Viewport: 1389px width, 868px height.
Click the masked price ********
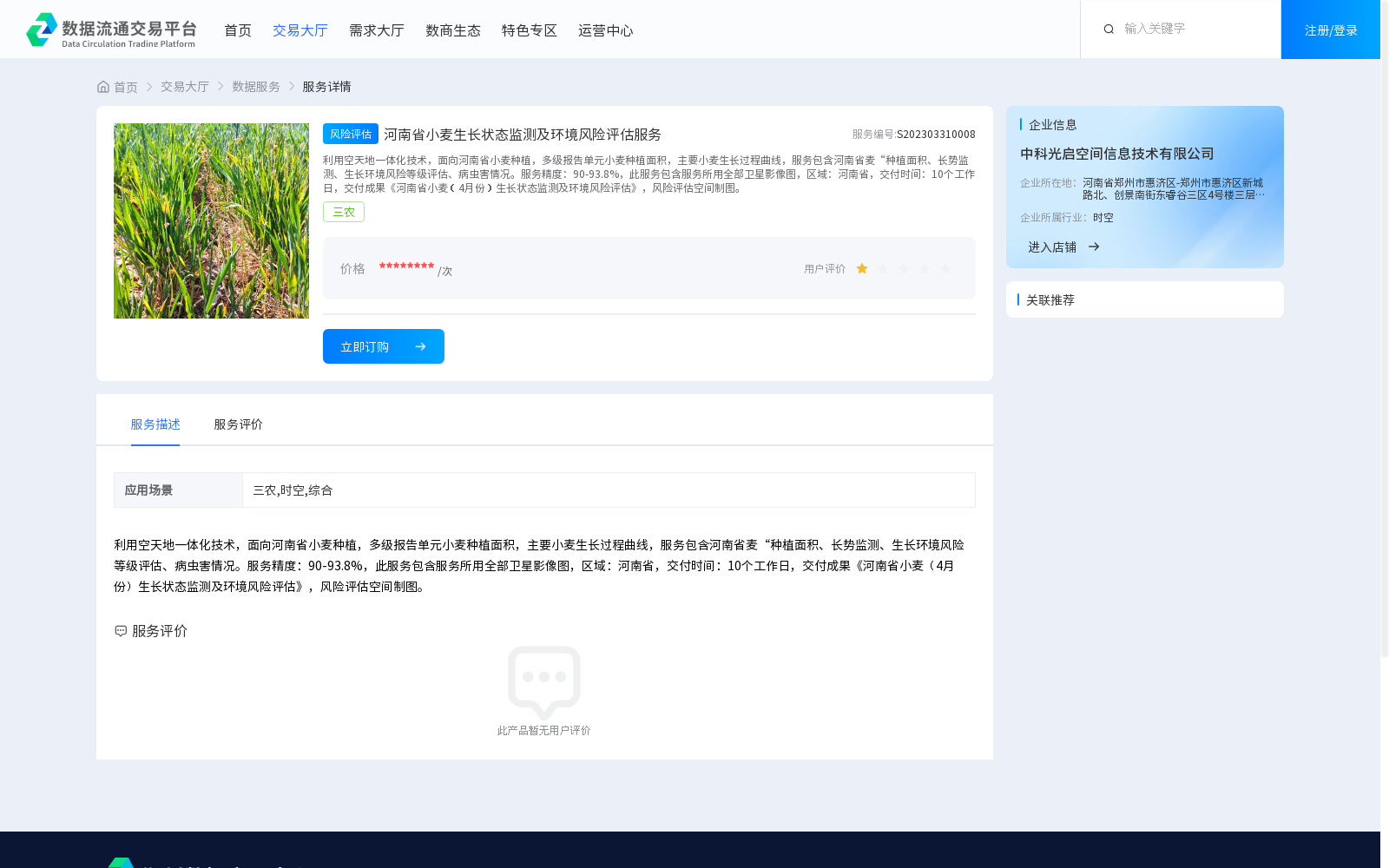coord(406,267)
